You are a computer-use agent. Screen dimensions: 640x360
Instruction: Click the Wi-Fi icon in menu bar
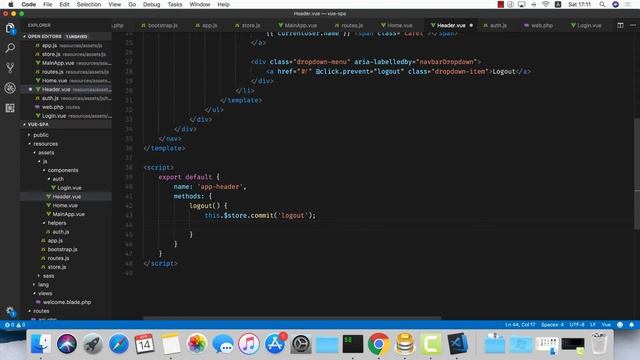click(546, 4)
